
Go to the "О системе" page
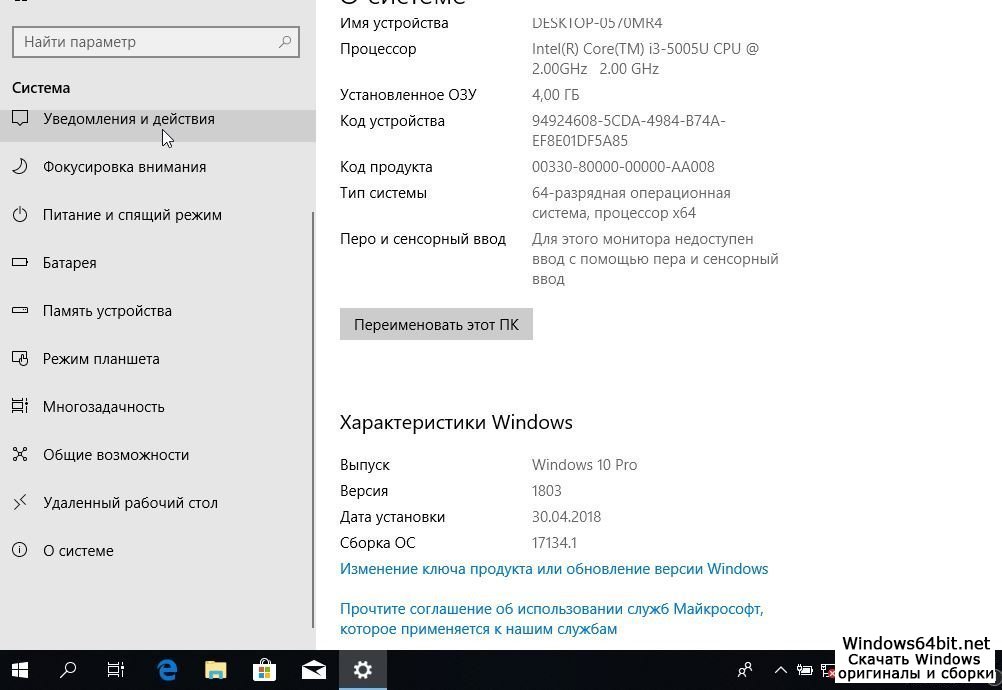(x=78, y=551)
